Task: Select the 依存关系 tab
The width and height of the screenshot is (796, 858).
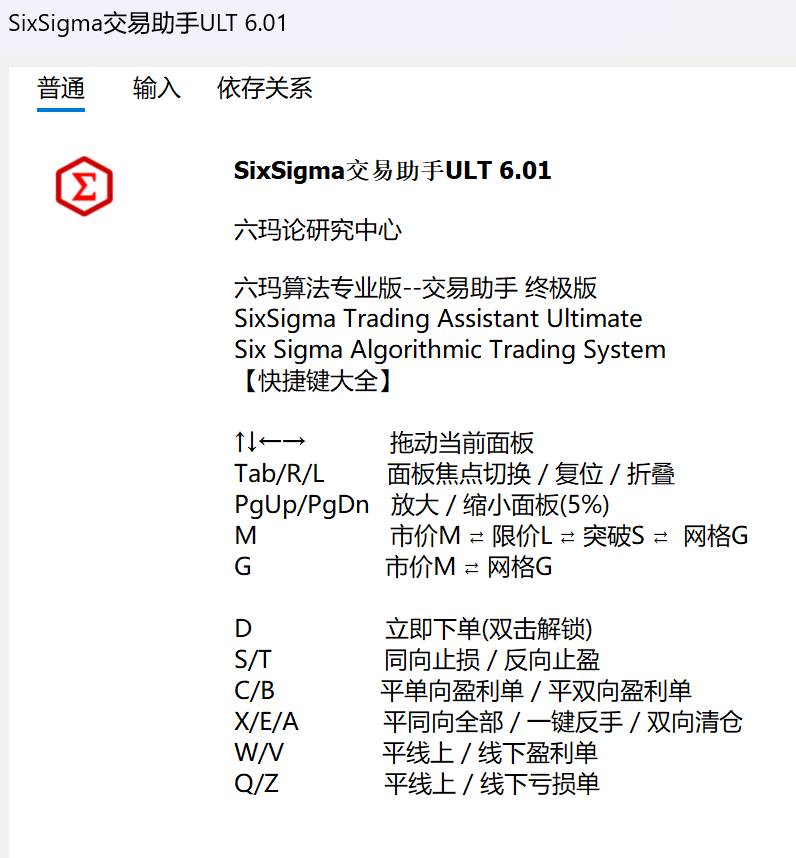Action: click(264, 88)
